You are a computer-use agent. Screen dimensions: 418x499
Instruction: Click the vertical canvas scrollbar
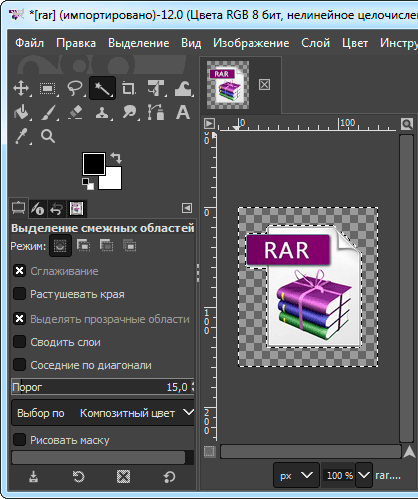coord(407,289)
